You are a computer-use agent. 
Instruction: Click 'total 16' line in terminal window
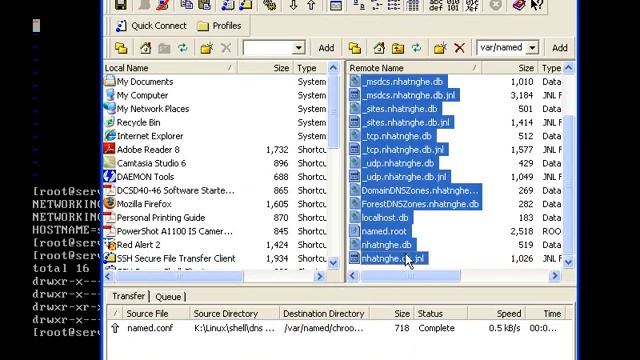coord(61,268)
